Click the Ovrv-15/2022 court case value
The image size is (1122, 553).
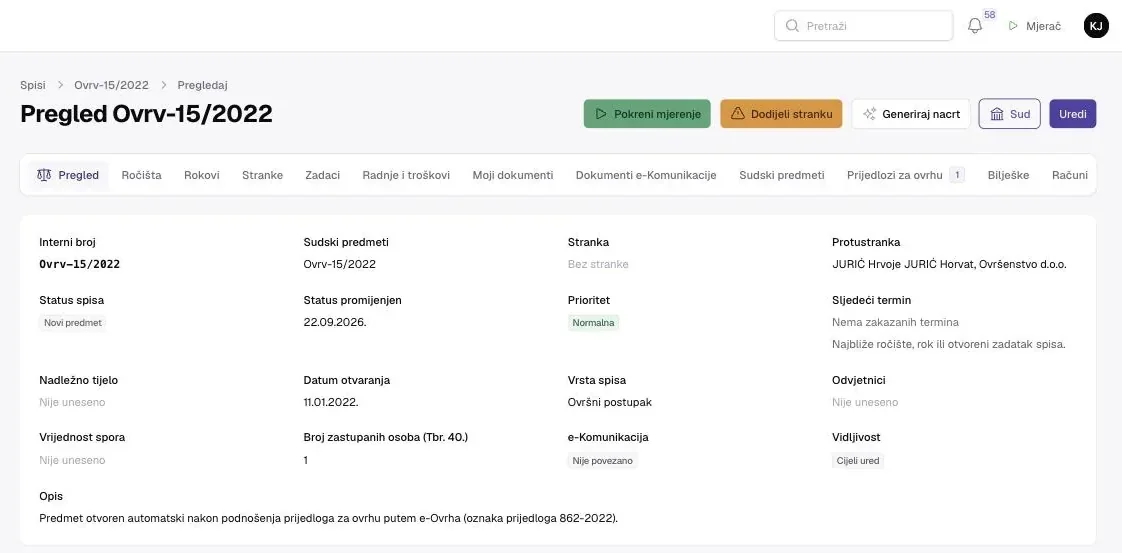(339, 264)
